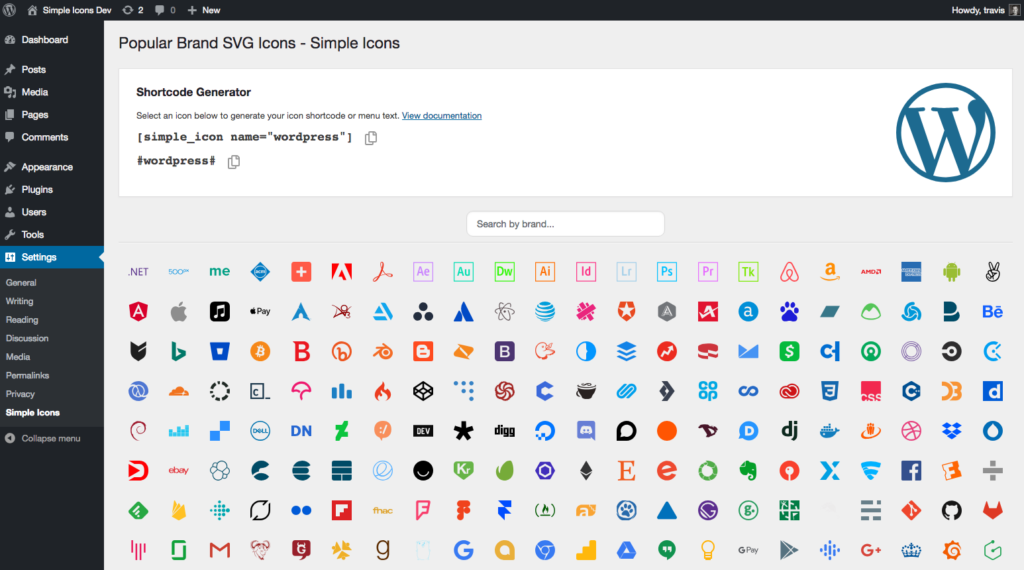Open the WordPress logo admin menu
This screenshot has width=1024, height=570.
[x=10, y=10]
